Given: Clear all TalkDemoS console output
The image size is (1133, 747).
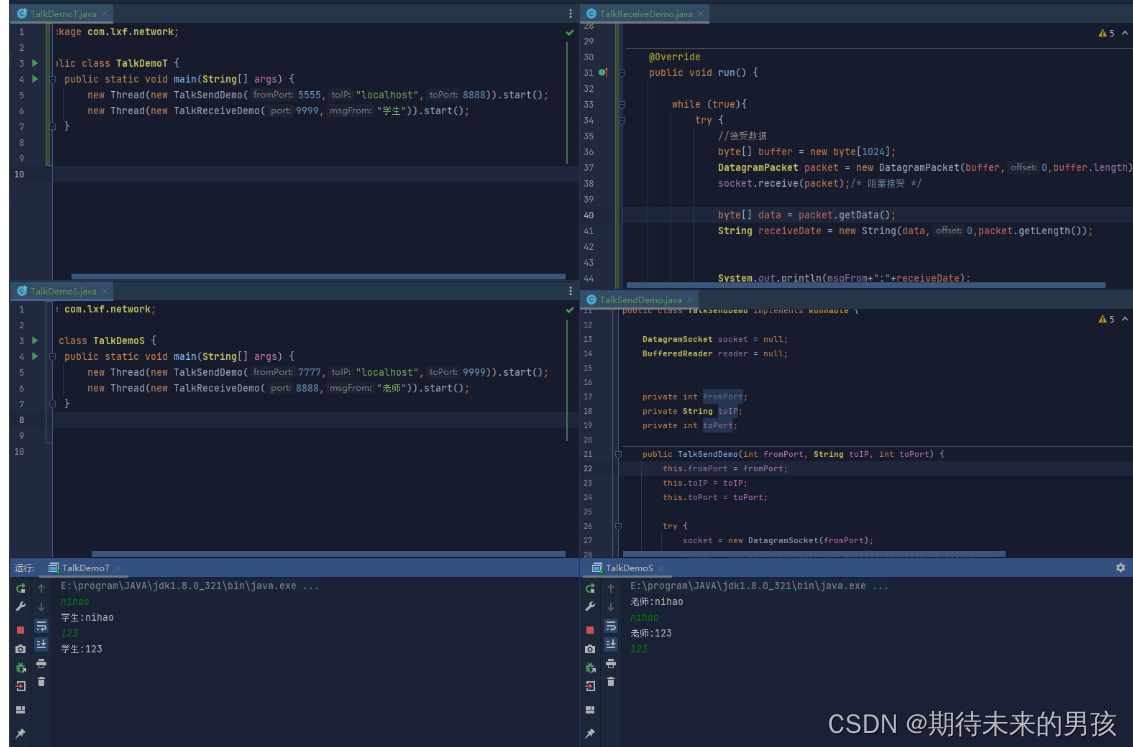Looking at the screenshot, I should (611, 681).
